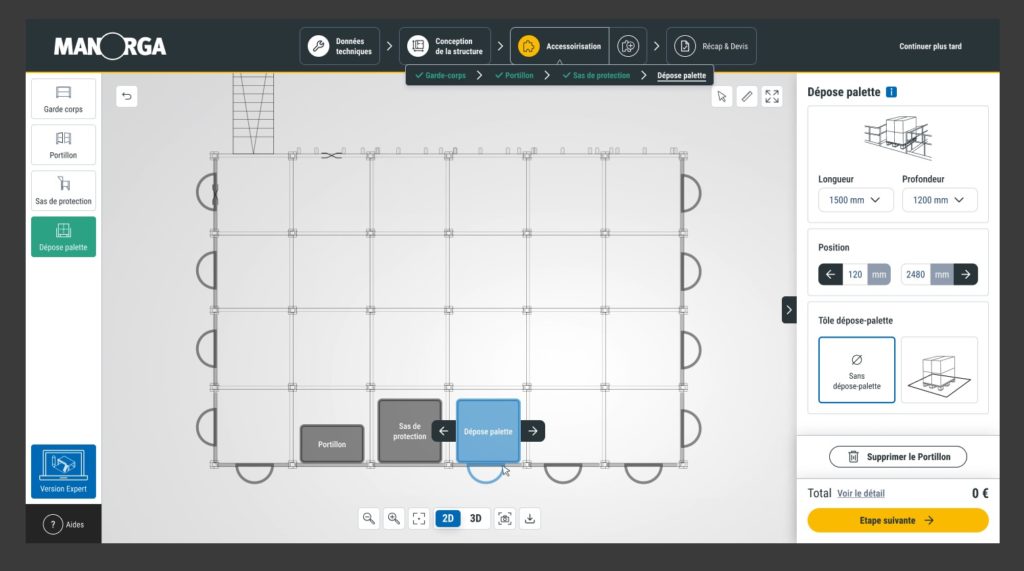Screen dimensions: 1024x571
Task: Open the Dépose palette info icon
Action: [891, 92]
